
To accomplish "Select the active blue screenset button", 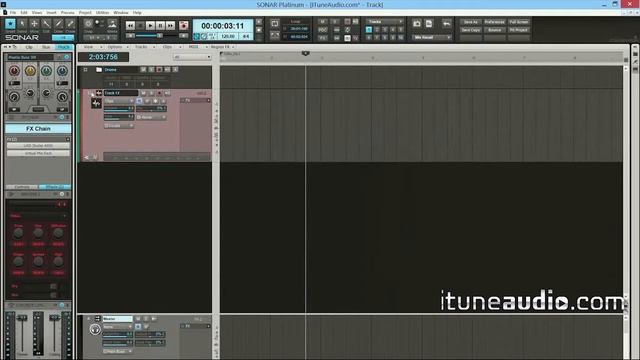I will click(369, 30).
